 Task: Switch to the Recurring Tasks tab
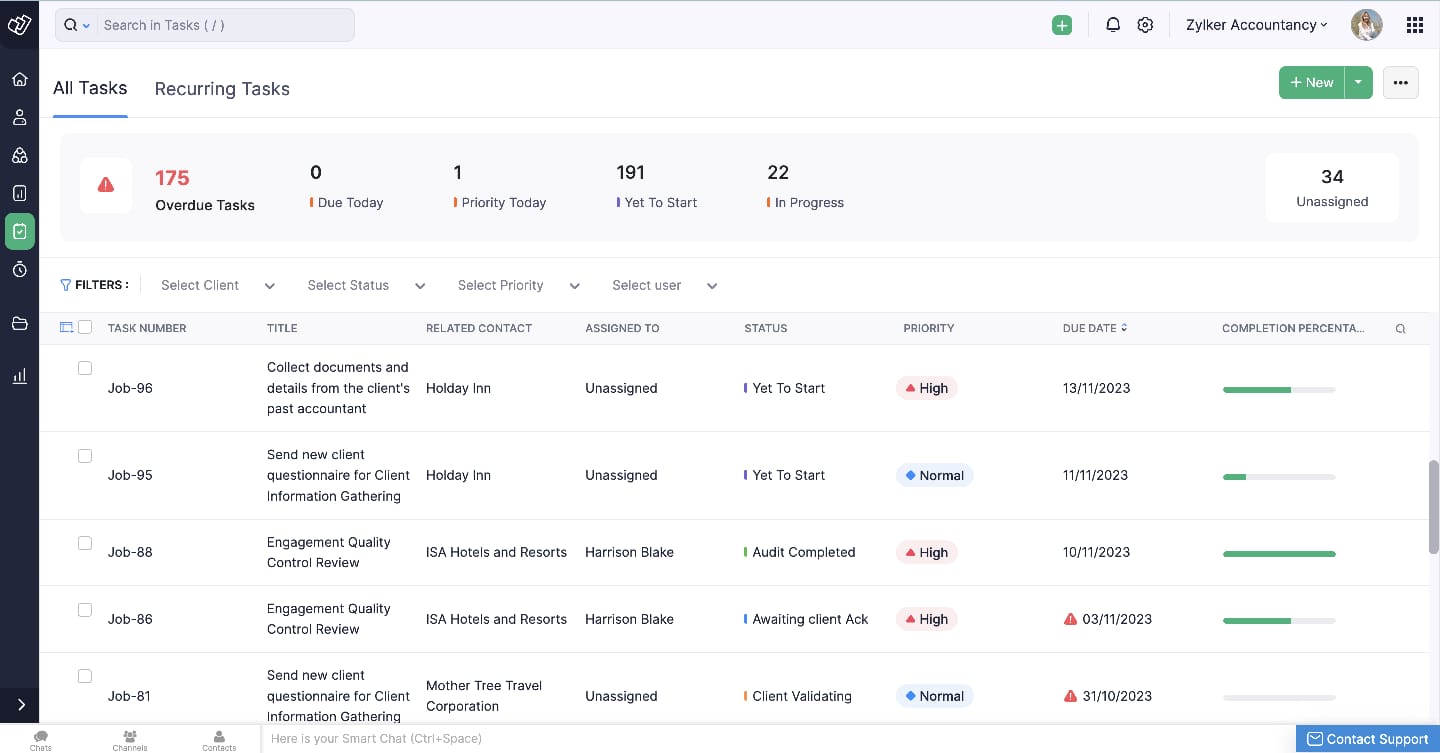(x=221, y=89)
